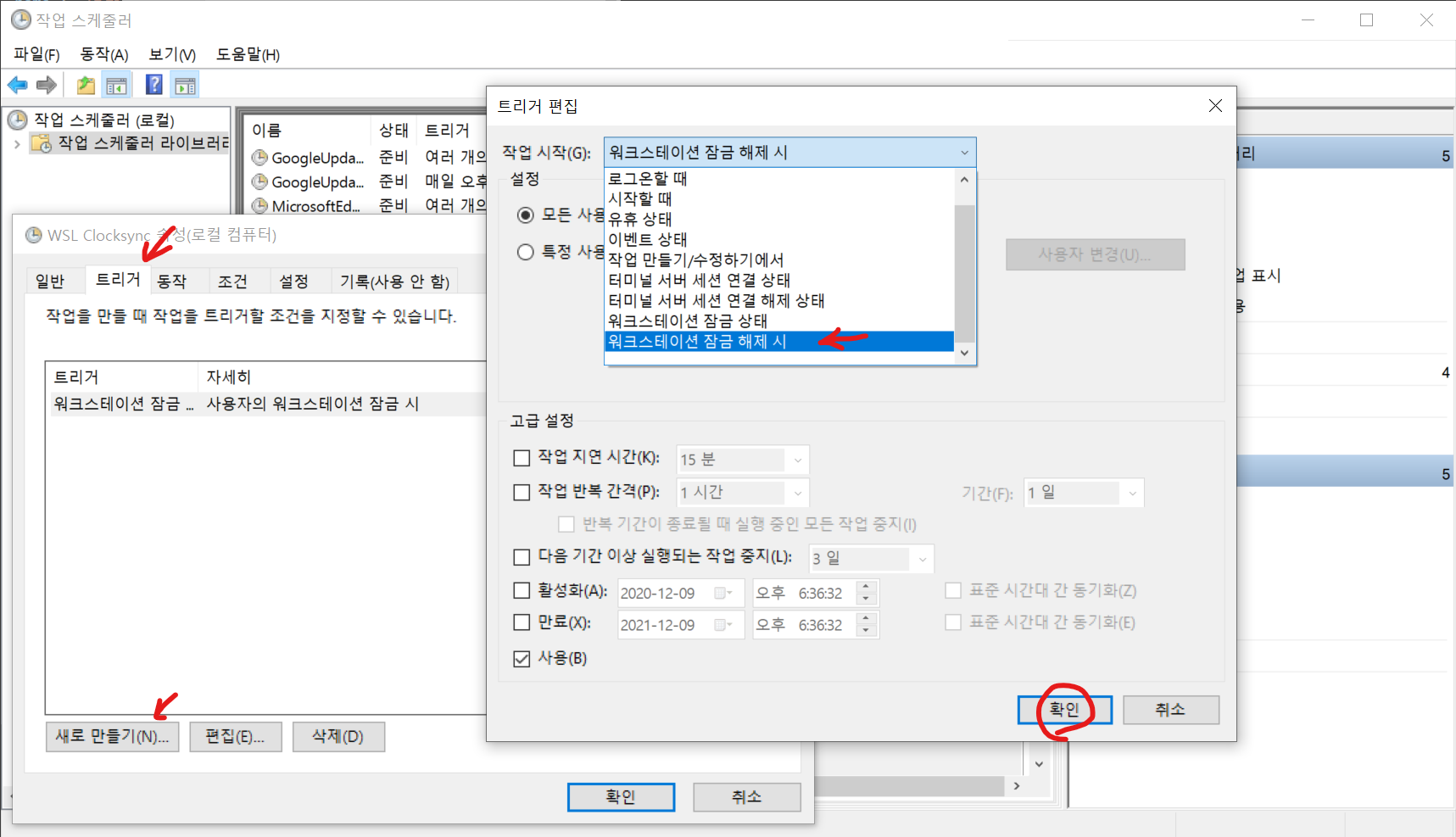Click the gray Forward arrow in toolbar
Screen dimensions: 1456x837
[x=47, y=85]
